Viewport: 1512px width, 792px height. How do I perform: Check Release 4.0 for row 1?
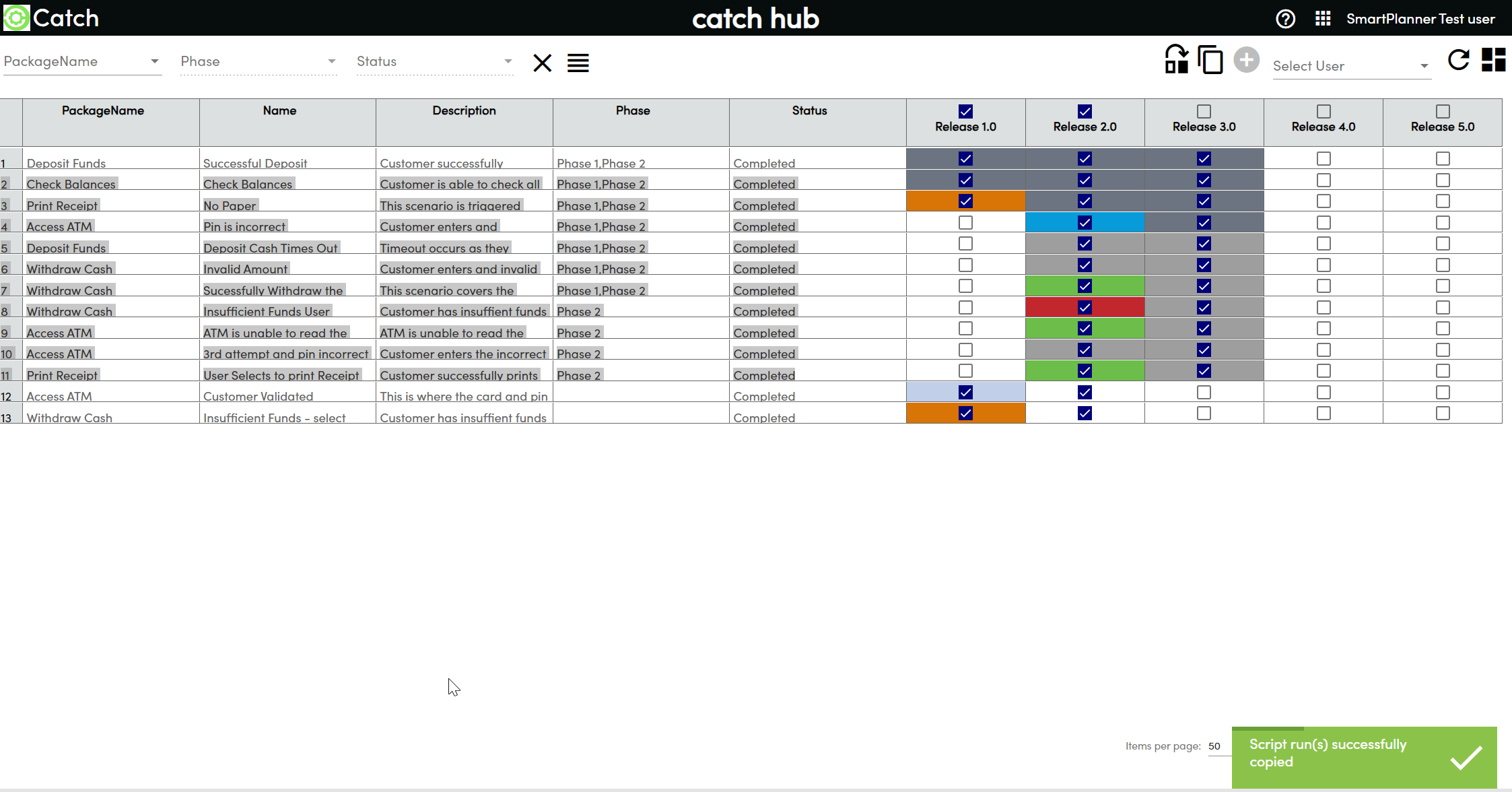[x=1323, y=159]
